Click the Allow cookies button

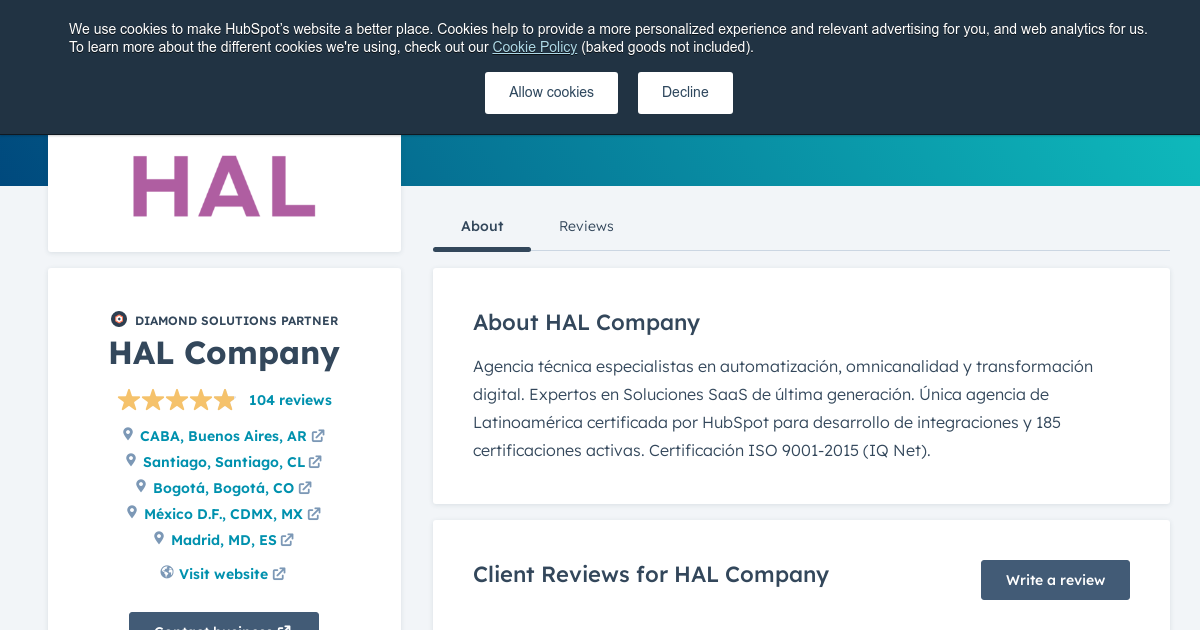click(551, 92)
